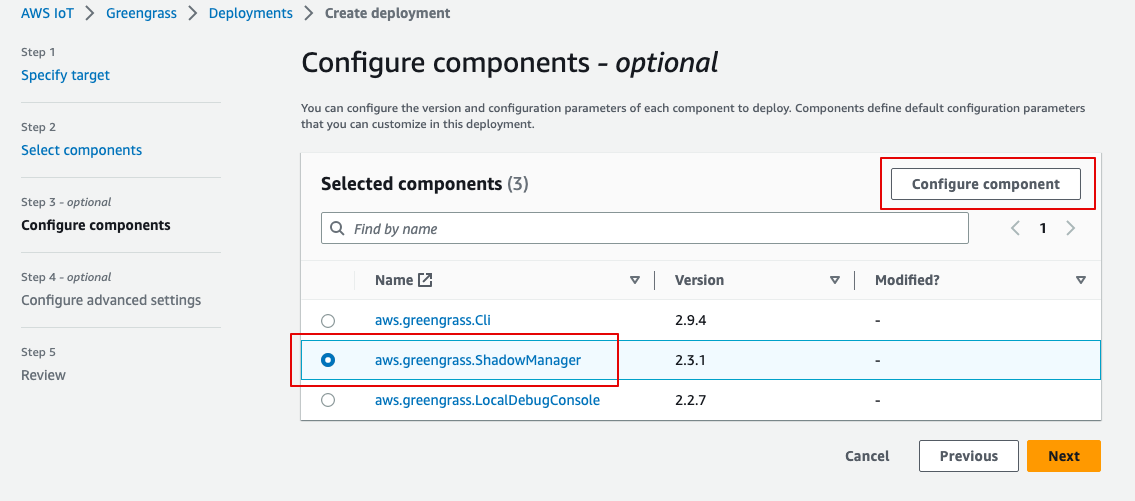Click the Cancel button

867,456
